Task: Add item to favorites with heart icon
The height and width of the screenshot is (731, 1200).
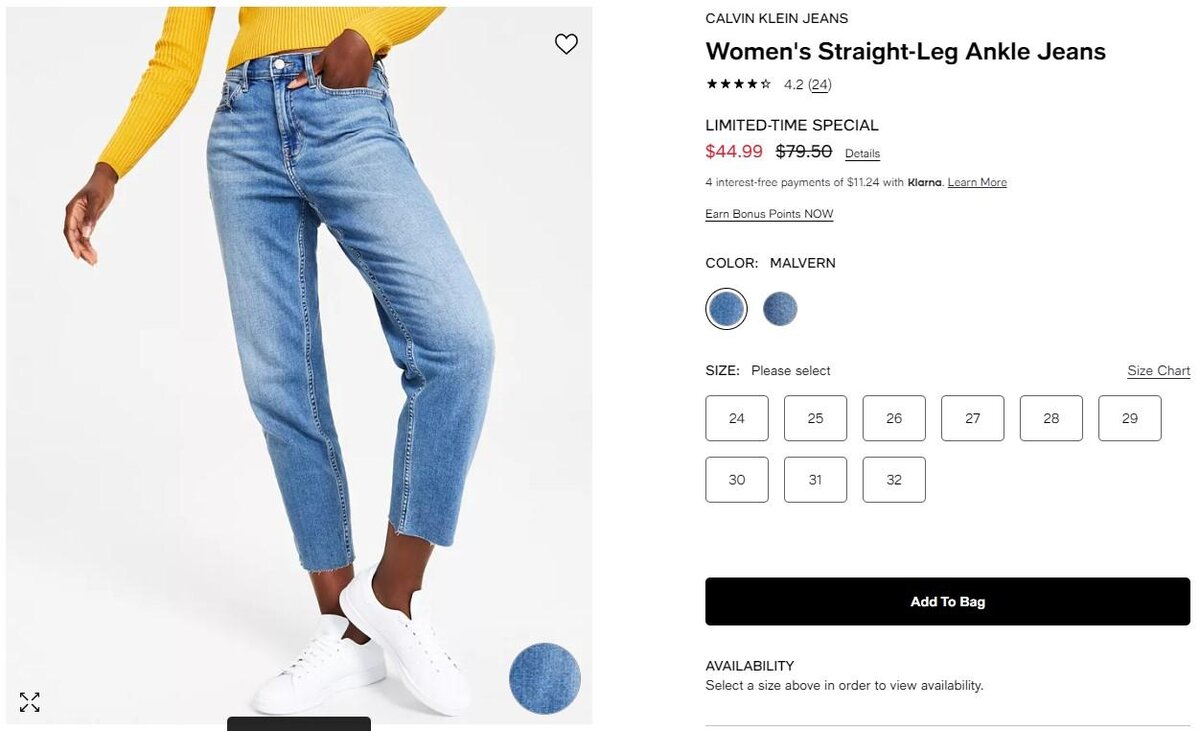Action: coord(566,44)
